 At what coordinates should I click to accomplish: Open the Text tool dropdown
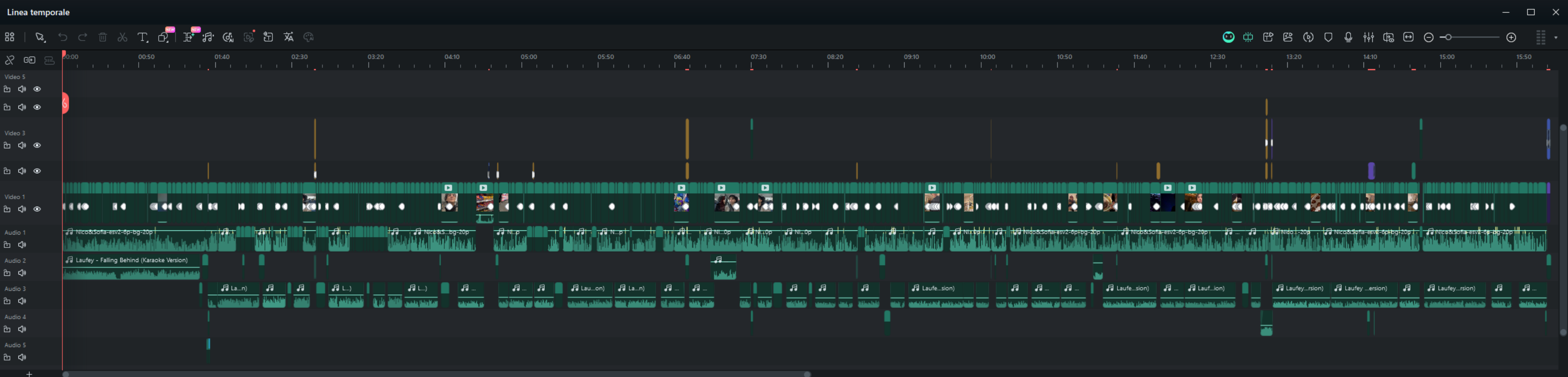coord(142,37)
